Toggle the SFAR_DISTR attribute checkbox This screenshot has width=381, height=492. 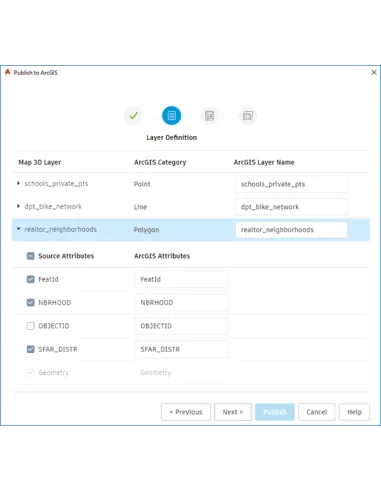30,349
